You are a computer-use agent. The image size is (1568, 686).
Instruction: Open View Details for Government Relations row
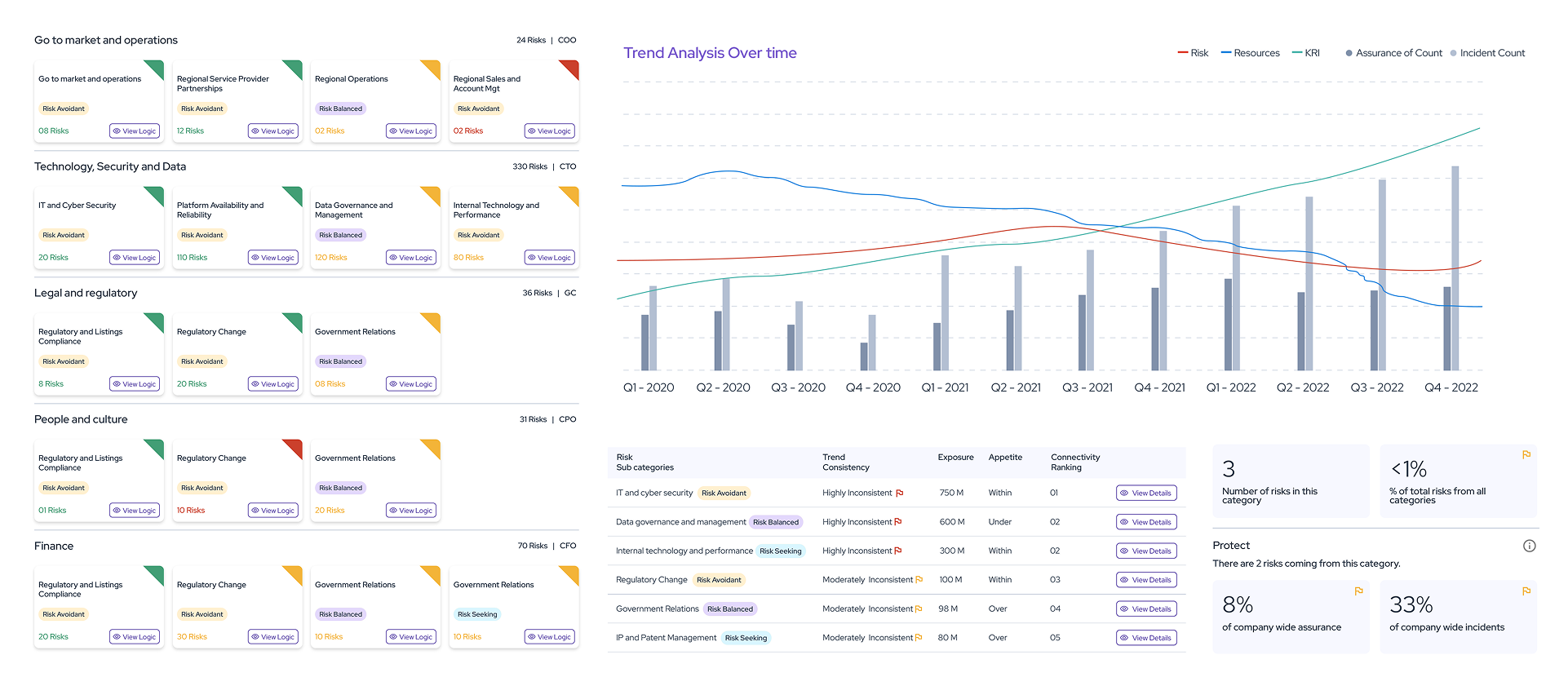pyautogui.click(x=1146, y=609)
